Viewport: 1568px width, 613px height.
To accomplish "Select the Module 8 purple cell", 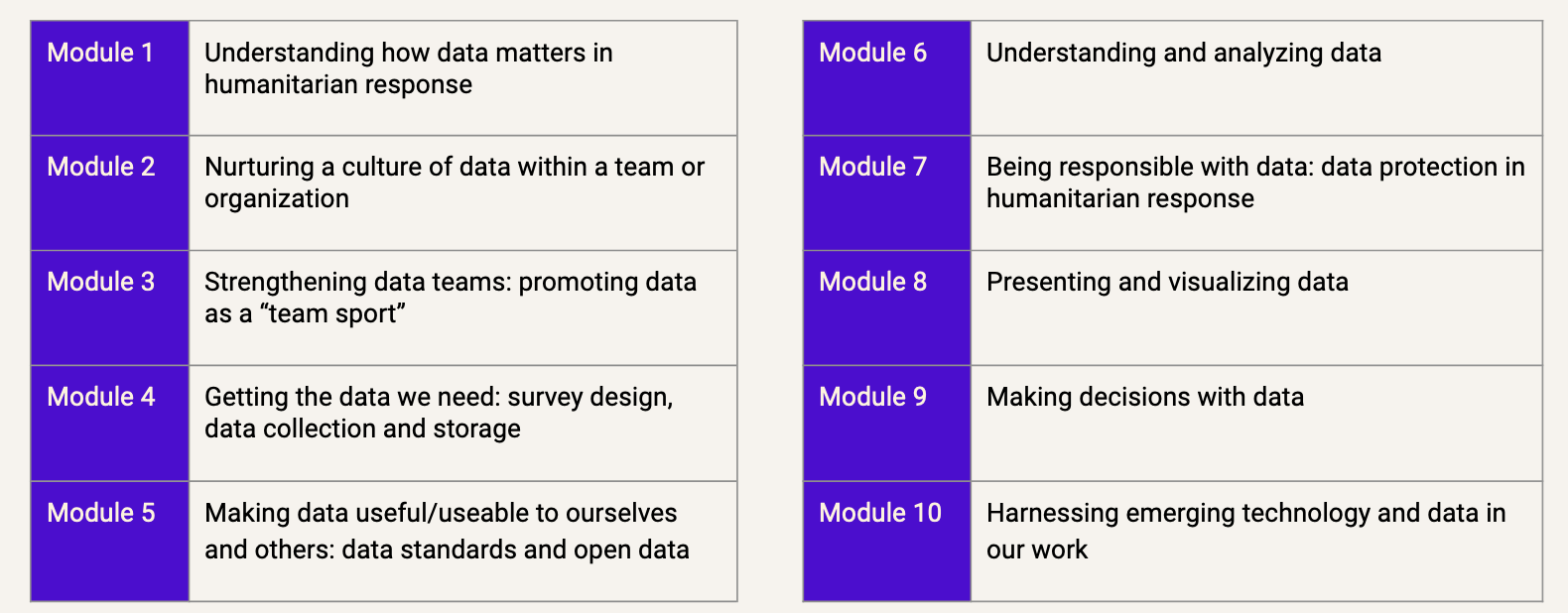I will [873, 283].
